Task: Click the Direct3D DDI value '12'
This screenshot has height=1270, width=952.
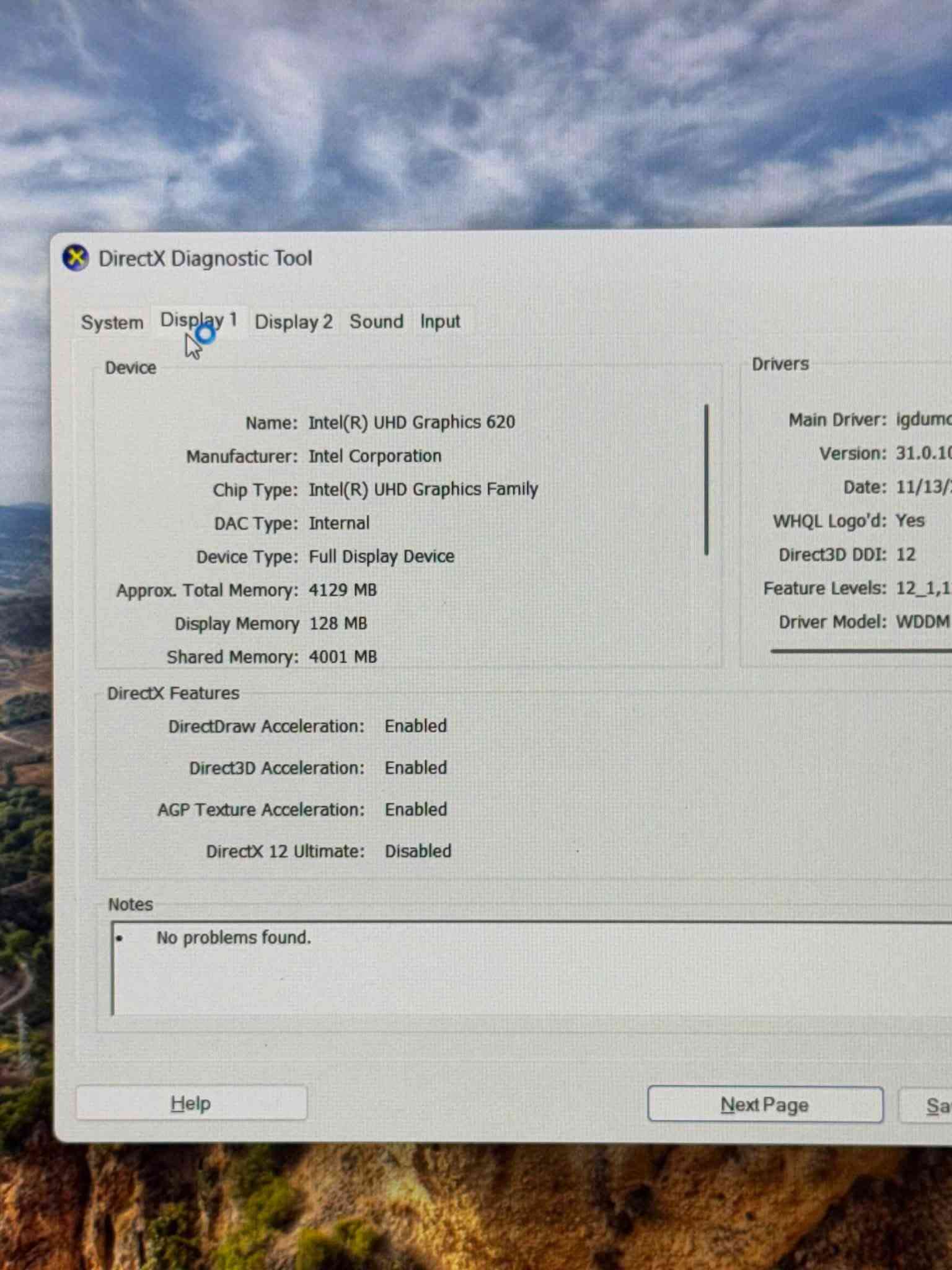Action: 906,554
